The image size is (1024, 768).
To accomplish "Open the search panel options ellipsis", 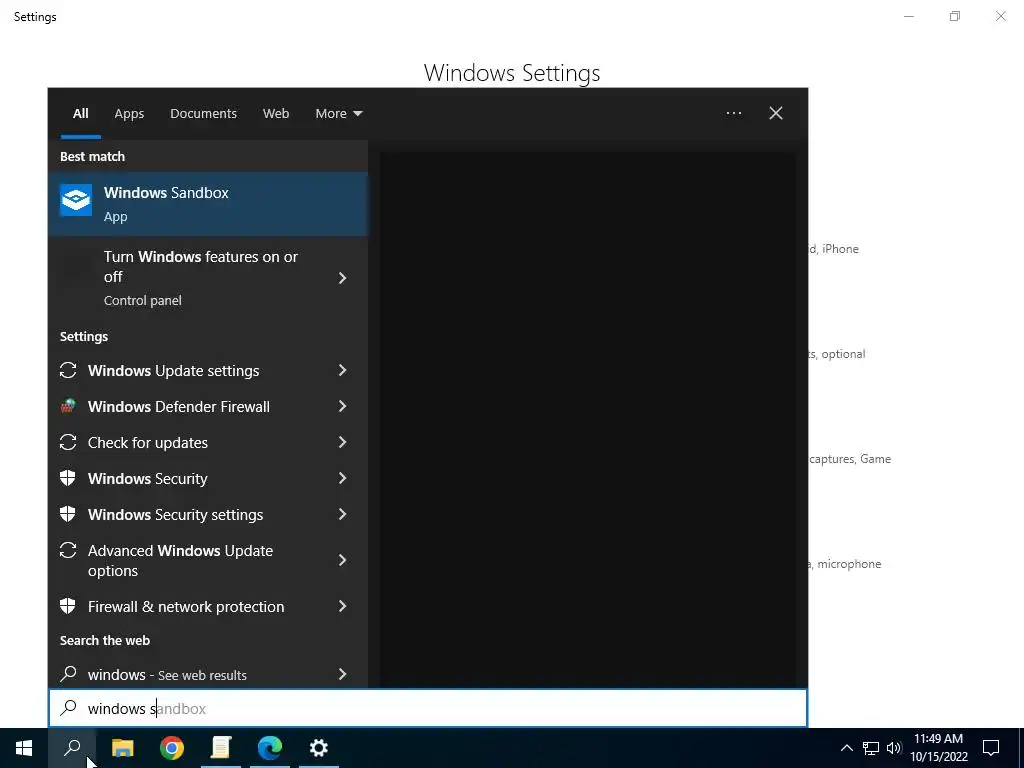I will pyautogui.click(x=734, y=113).
